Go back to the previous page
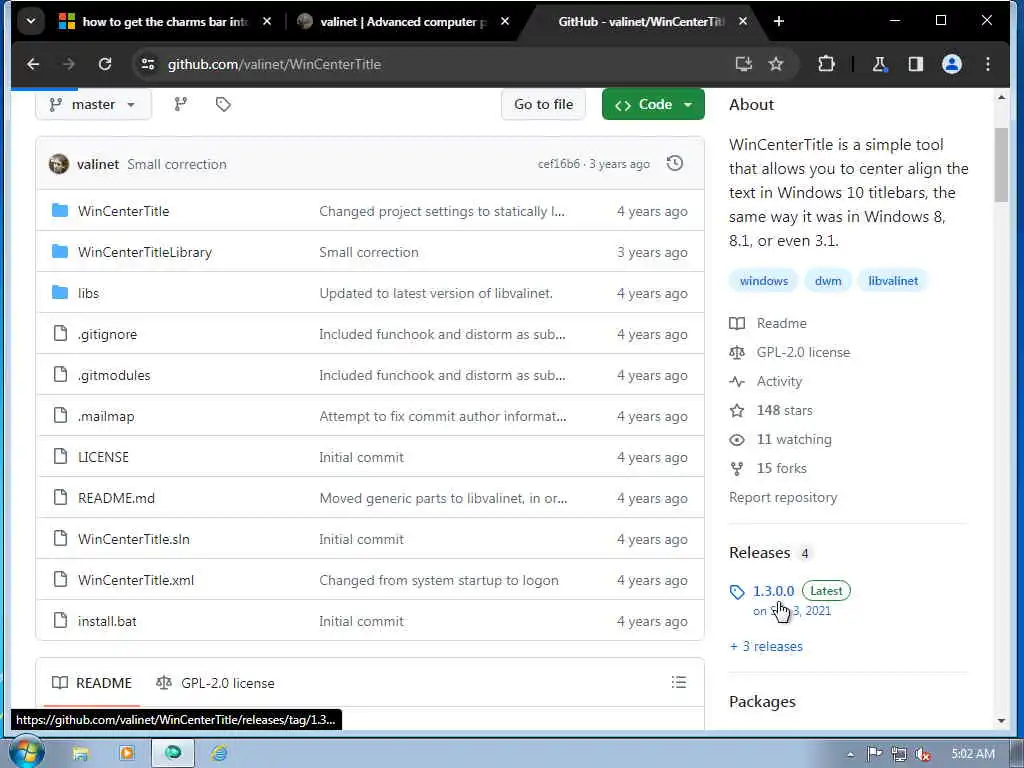1024x768 pixels. [x=33, y=64]
